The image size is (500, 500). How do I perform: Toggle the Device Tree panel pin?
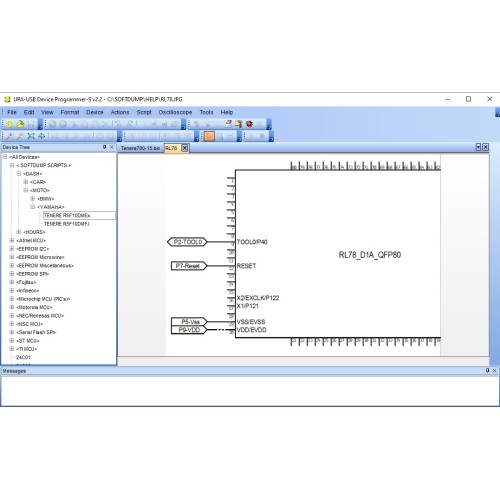click(x=104, y=147)
